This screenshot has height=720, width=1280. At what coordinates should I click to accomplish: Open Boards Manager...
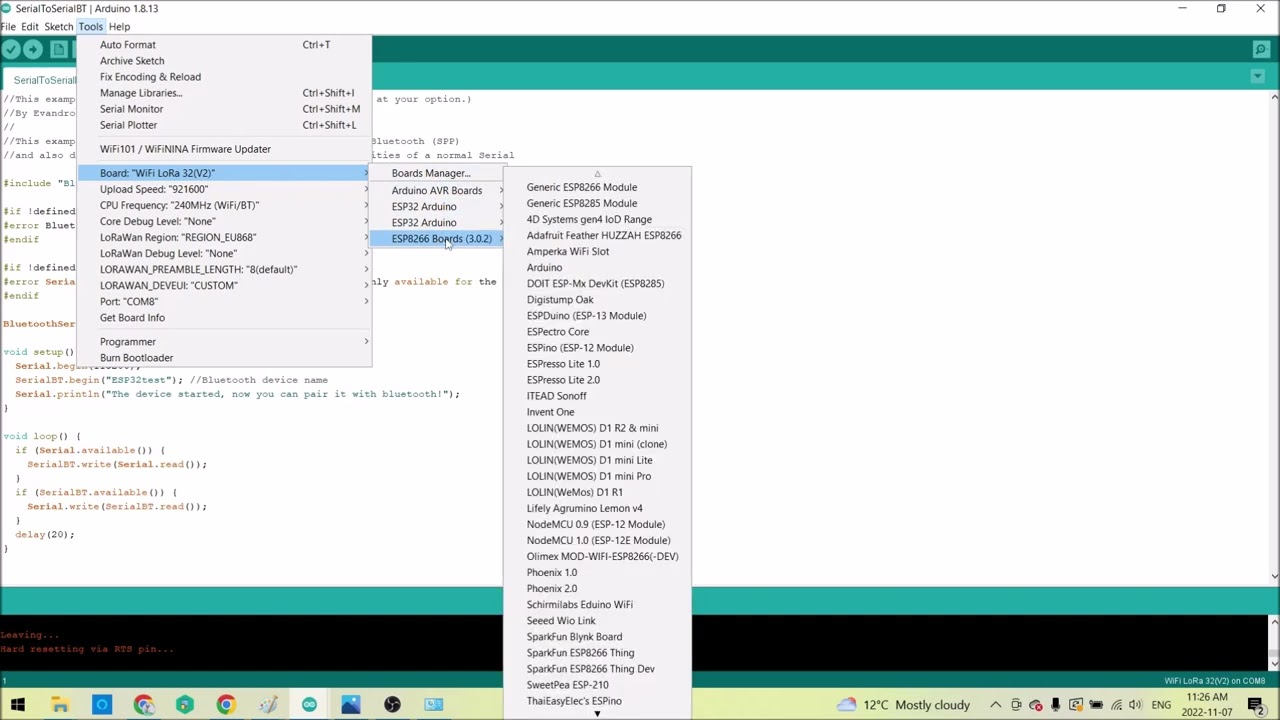pyautogui.click(x=438, y=173)
